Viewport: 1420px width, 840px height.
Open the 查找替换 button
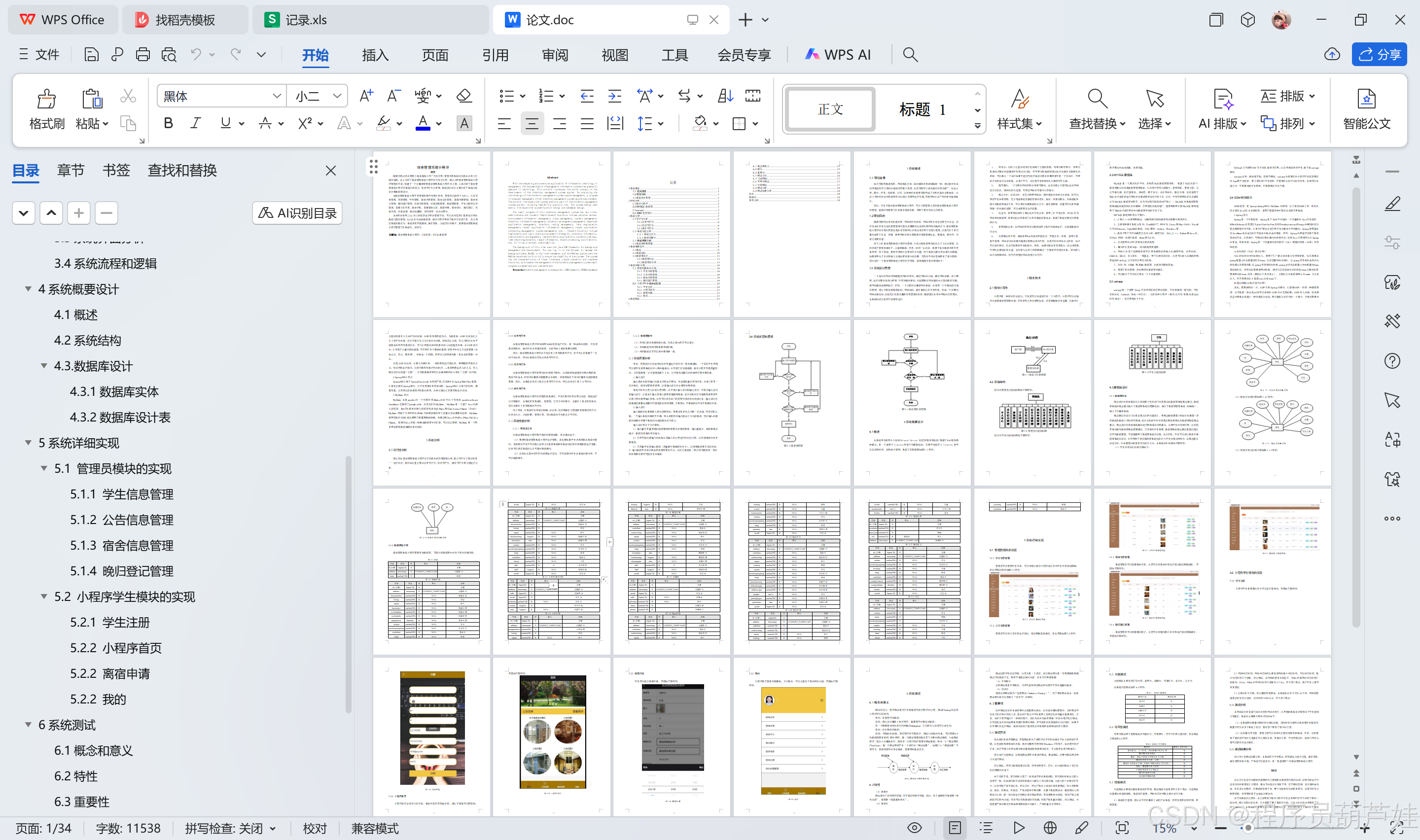coord(1097,109)
